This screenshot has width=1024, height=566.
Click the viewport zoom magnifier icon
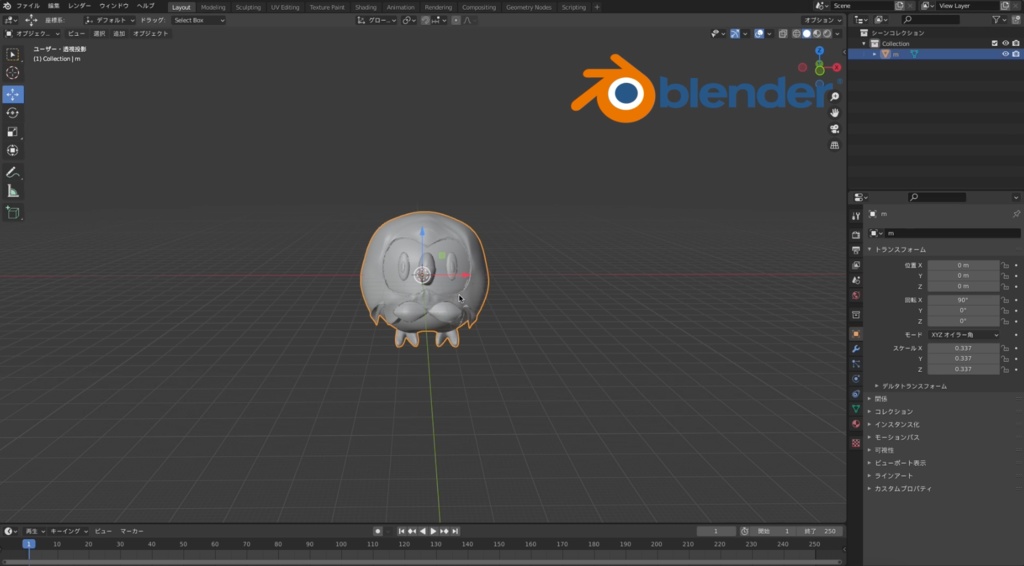(835, 97)
